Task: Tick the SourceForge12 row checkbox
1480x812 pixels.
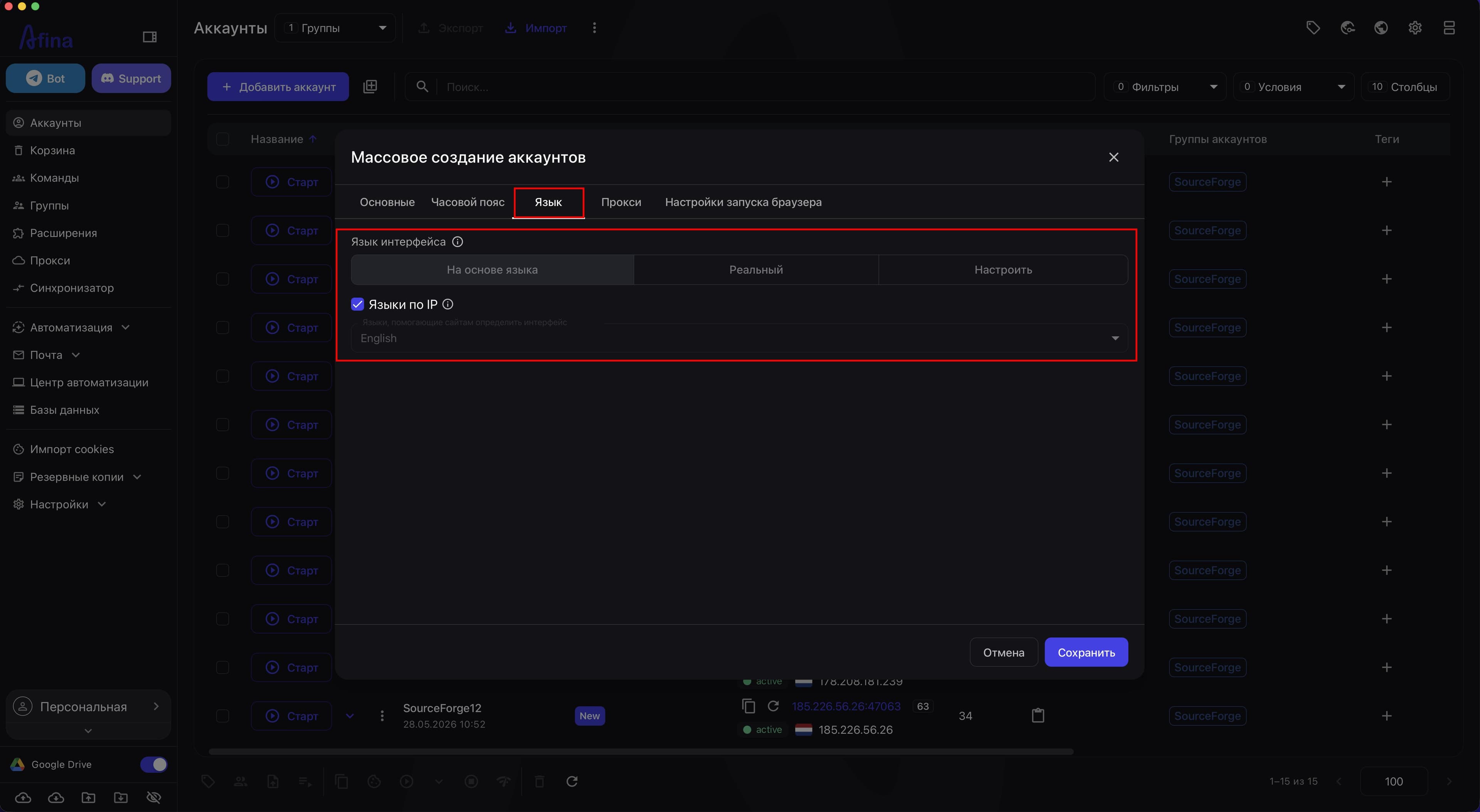Action: click(222, 716)
